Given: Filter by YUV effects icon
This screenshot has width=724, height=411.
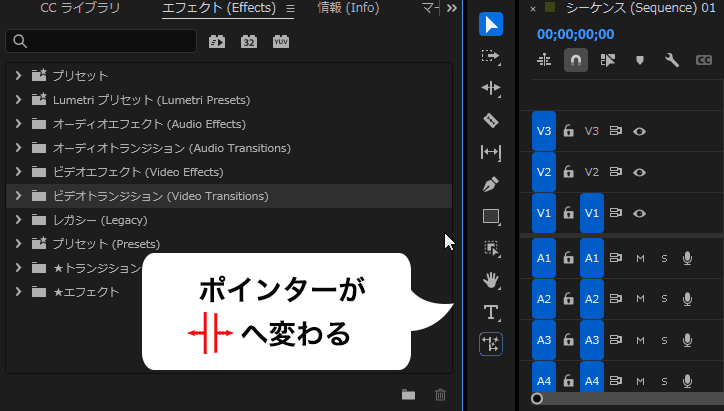Looking at the screenshot, I should (x=281, y=42).
